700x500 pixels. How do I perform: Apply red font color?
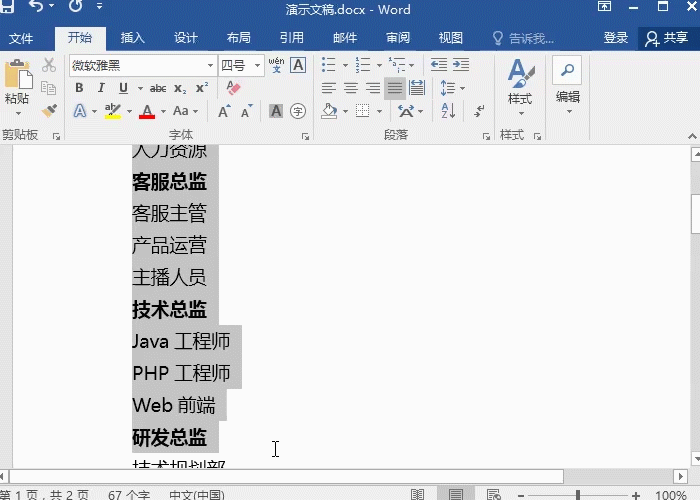(147, 111)
